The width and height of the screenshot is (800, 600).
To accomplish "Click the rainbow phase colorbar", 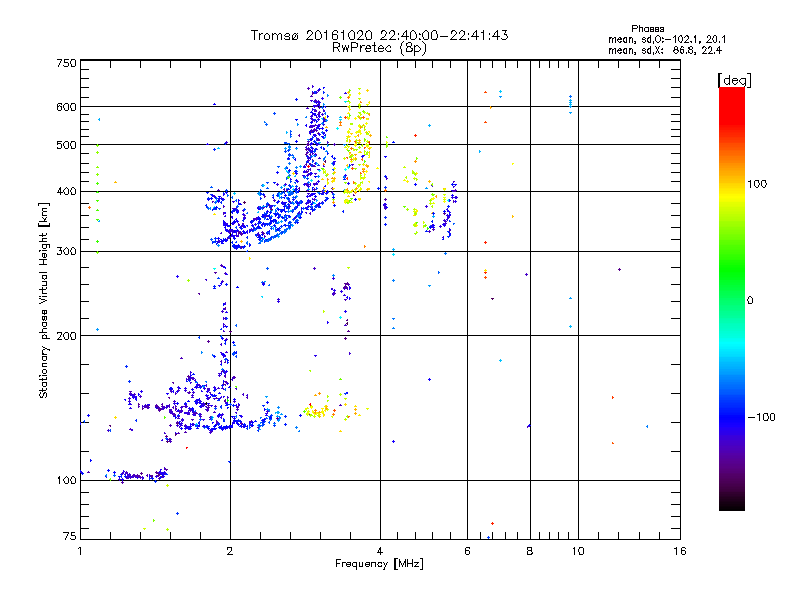I will point(732,299).
